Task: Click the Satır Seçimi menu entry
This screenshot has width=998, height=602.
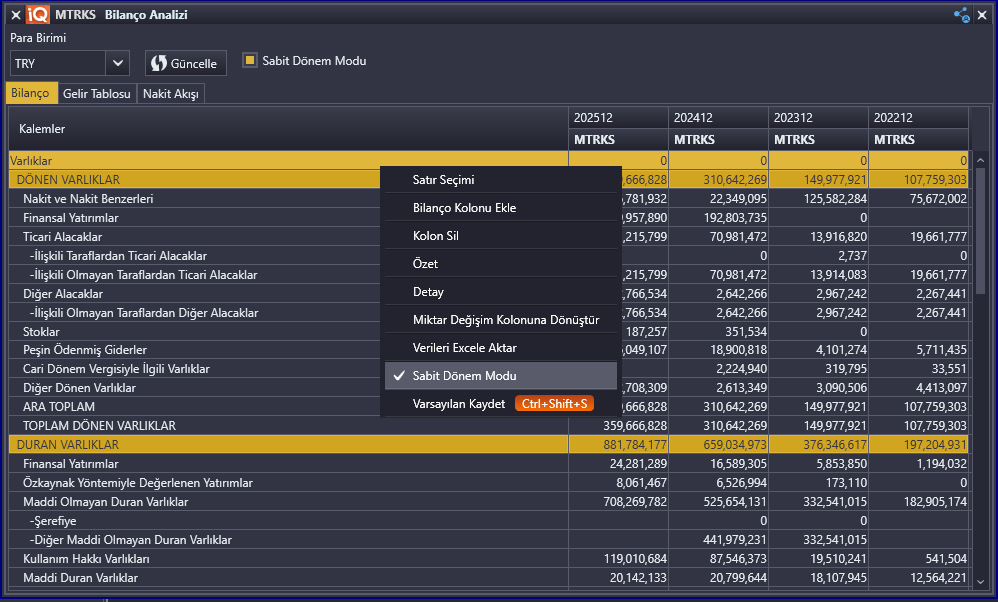Action: [443, 180]
